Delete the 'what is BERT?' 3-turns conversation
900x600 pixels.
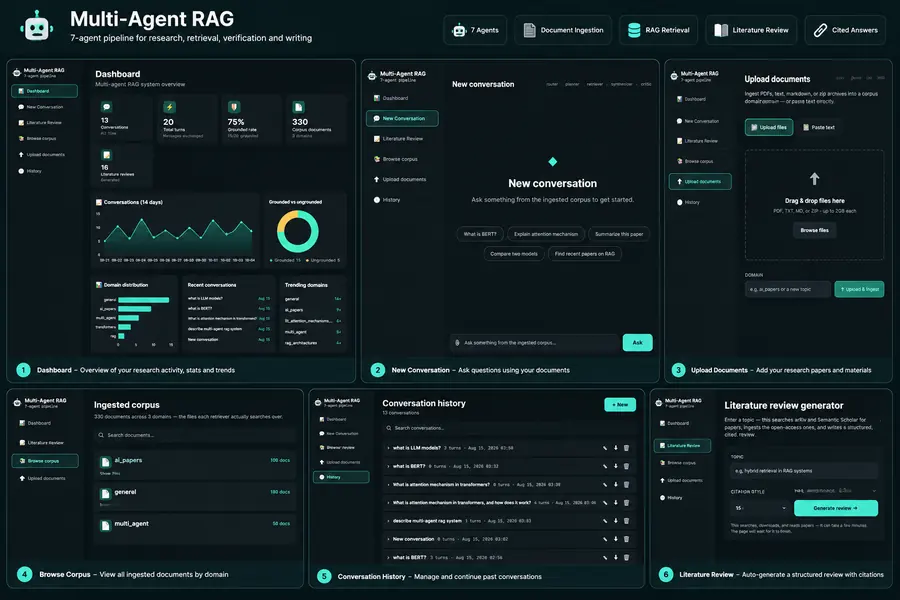click(x=626, y=557)
